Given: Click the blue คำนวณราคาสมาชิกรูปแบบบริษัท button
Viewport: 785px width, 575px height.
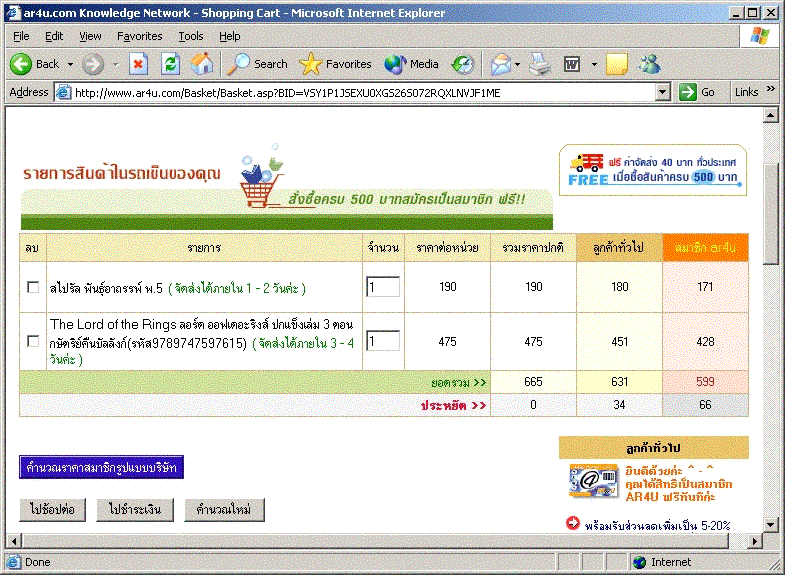Looking at the screenshot, I should tap(101, 468).
